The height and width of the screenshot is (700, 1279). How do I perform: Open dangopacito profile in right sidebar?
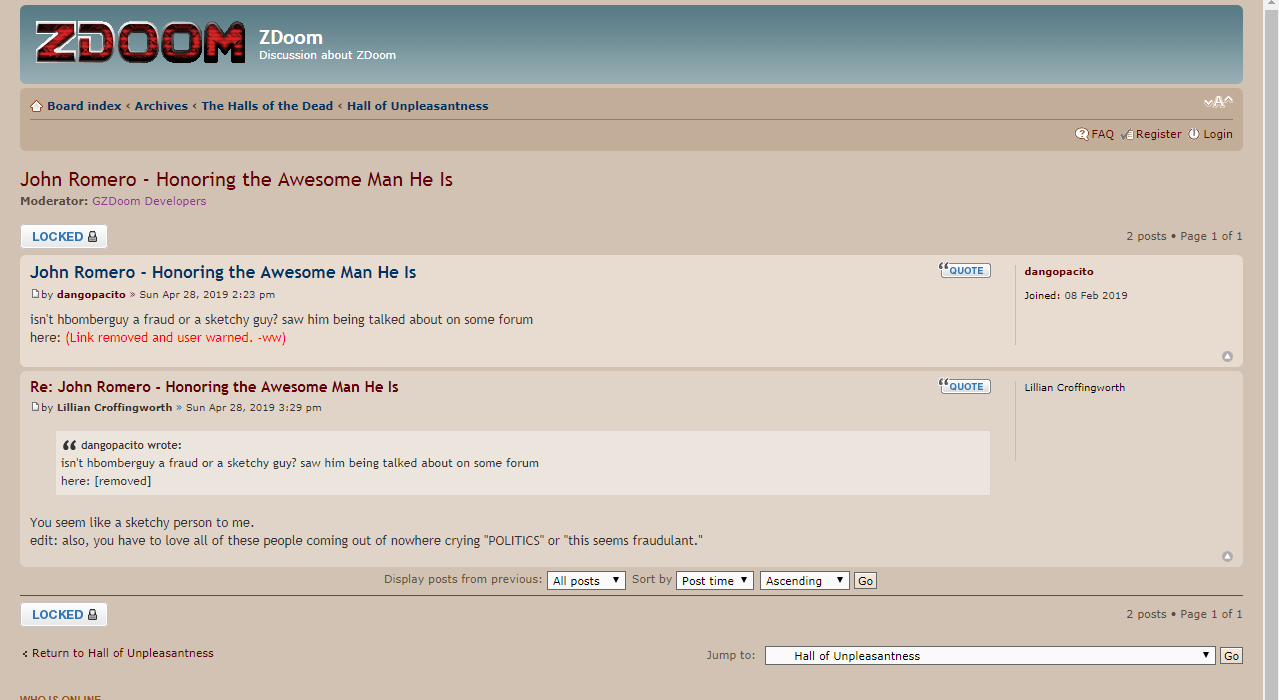click(1059, 272)
